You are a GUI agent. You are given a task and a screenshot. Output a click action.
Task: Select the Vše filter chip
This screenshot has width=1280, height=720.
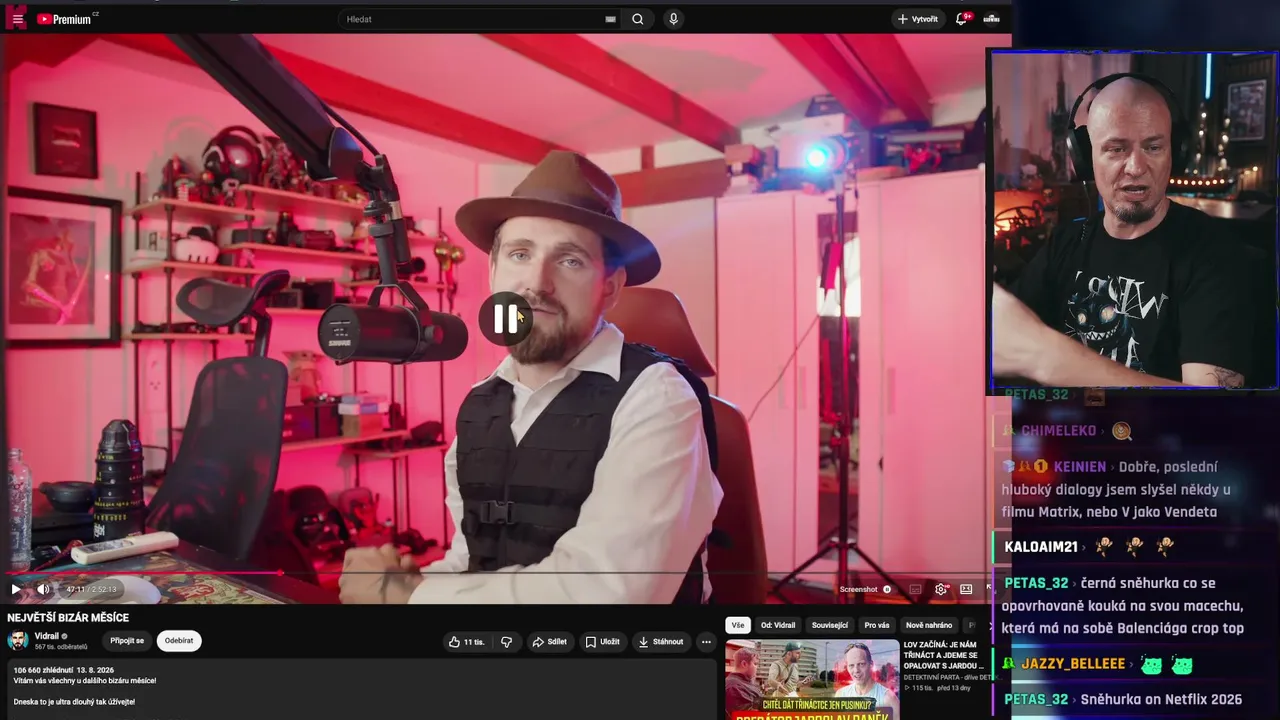click(x=738, y=625)
